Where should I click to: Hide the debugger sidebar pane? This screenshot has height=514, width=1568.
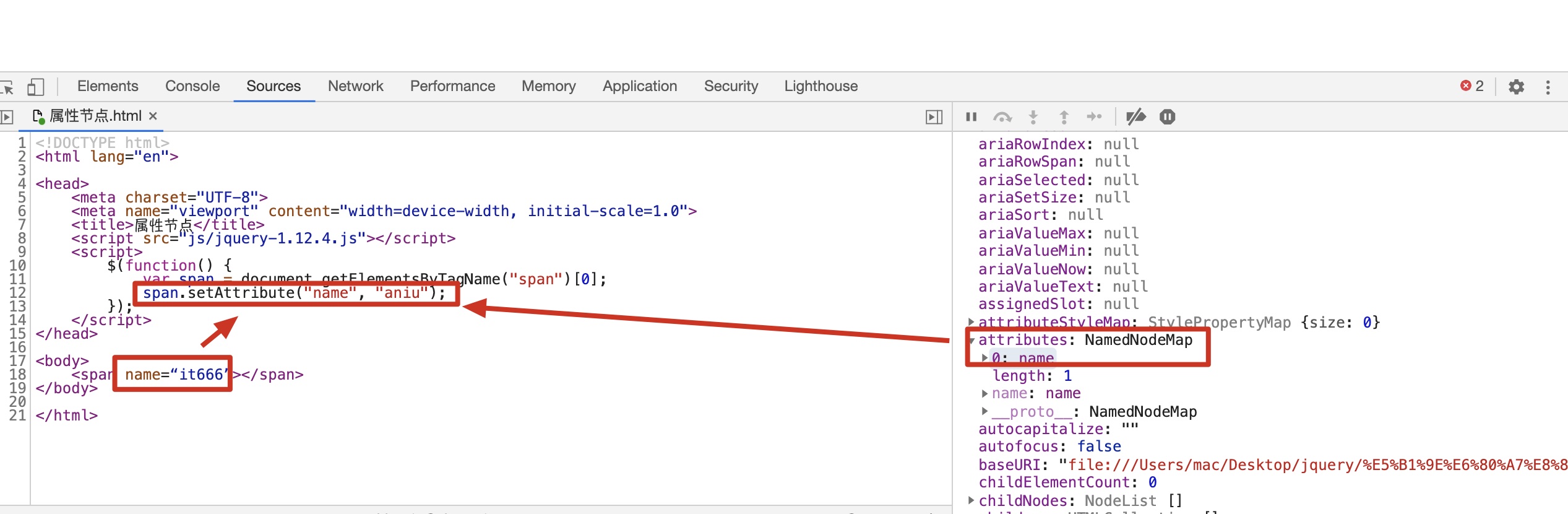[934, 117]
